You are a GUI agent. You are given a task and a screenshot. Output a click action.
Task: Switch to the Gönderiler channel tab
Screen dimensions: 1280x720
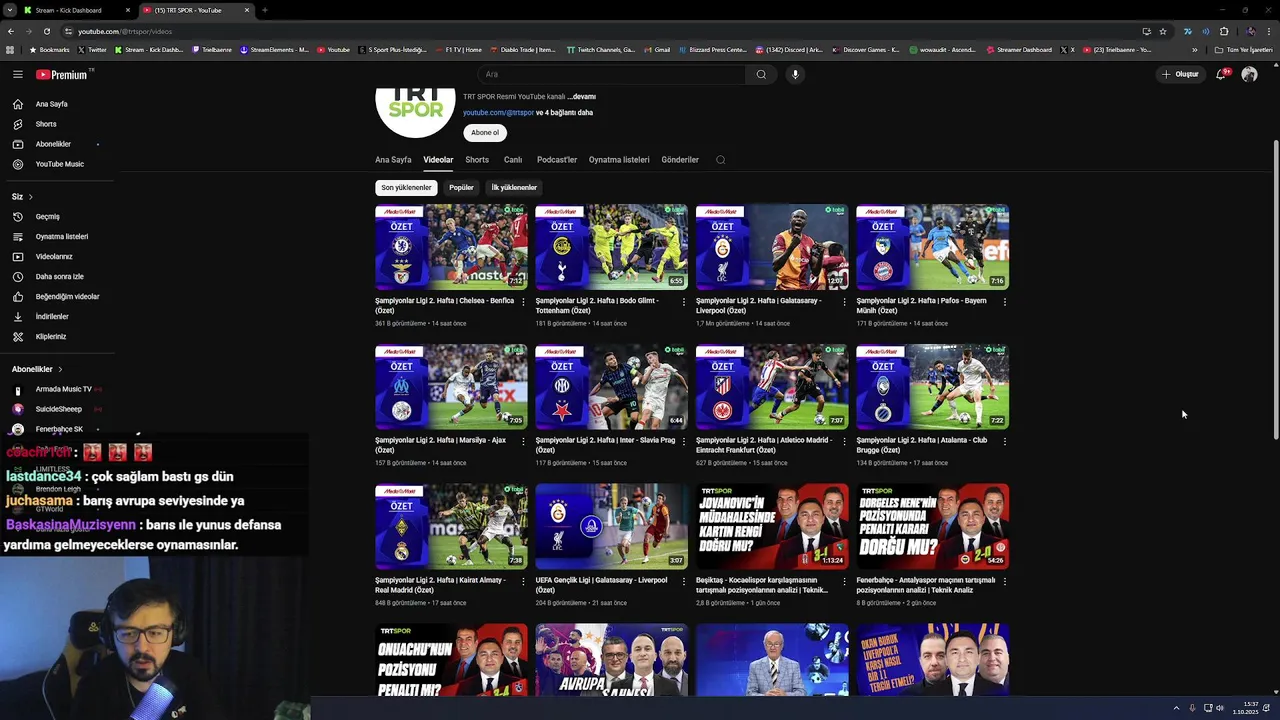(x=680, y=160)
